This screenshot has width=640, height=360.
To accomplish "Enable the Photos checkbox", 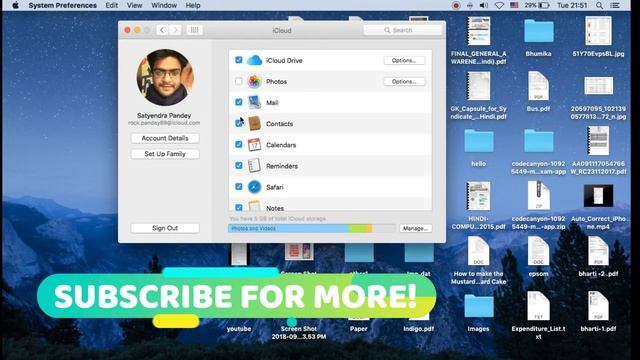I will coord(239,81).
